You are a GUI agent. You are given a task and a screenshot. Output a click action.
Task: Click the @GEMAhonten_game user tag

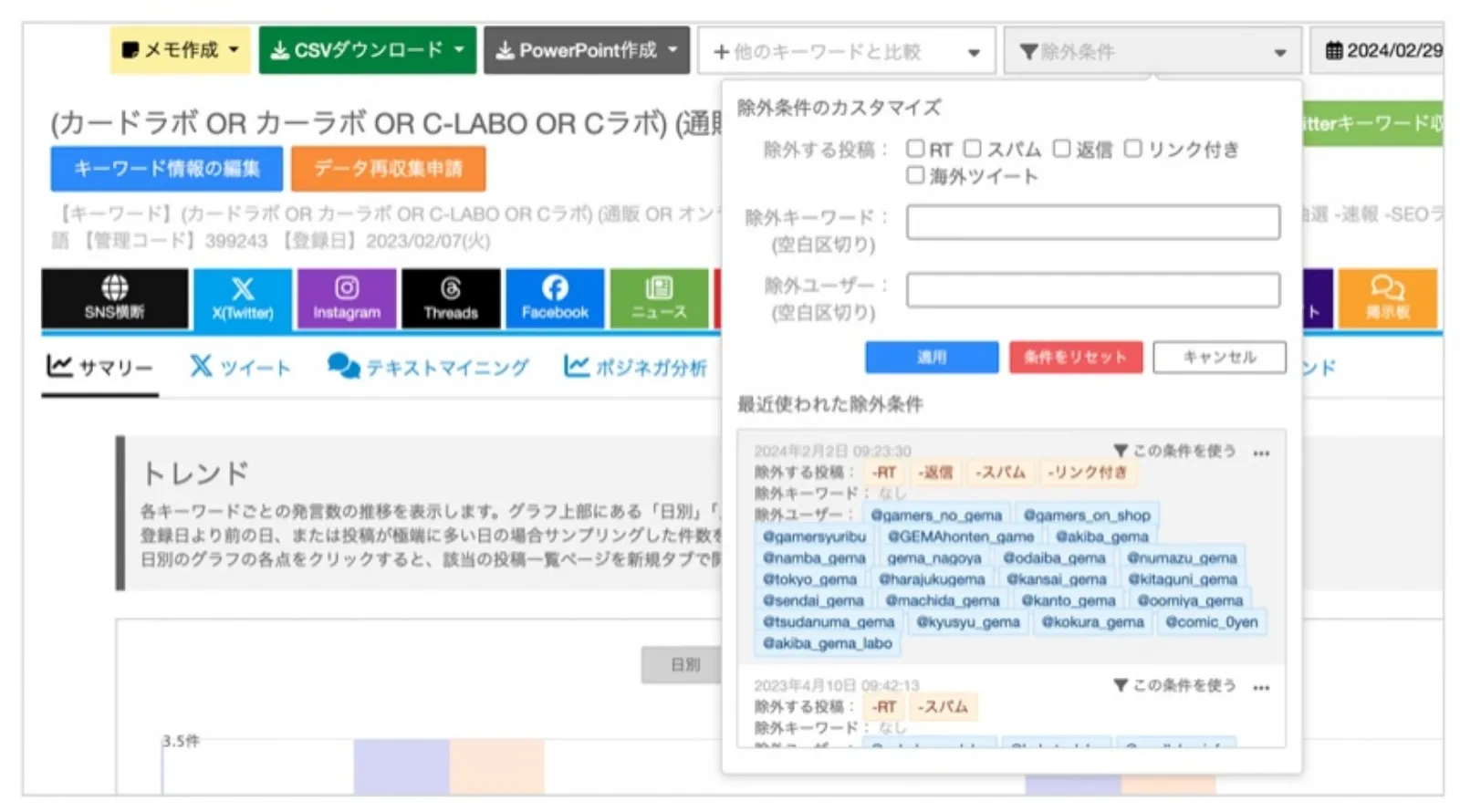point(961,536)
